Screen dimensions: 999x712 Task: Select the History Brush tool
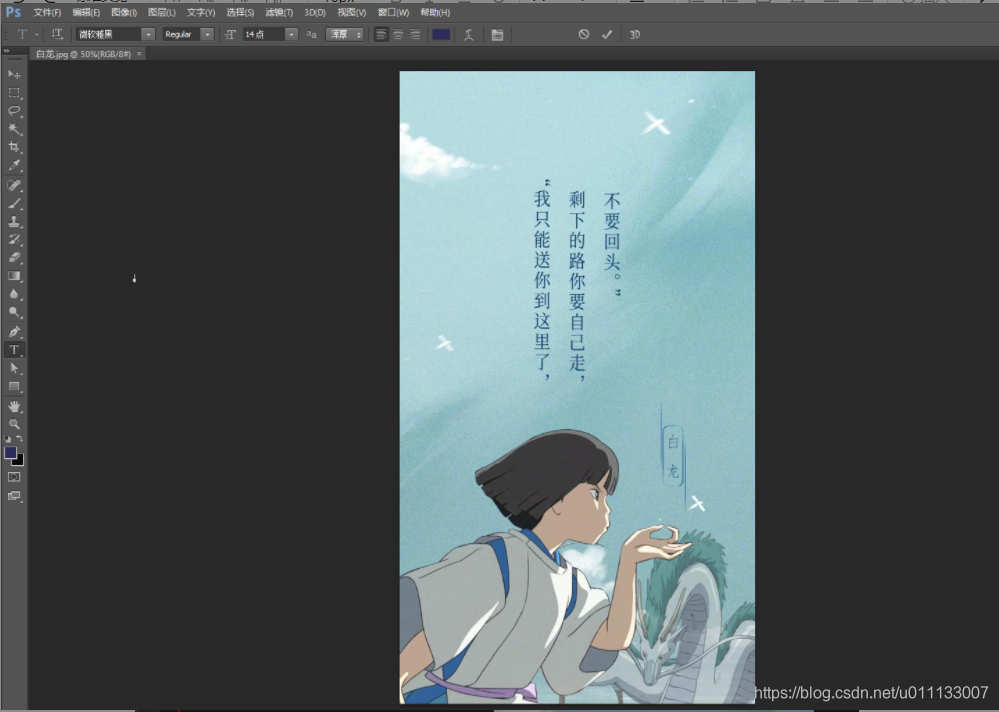pyautogui.click(x=14, y=239)
